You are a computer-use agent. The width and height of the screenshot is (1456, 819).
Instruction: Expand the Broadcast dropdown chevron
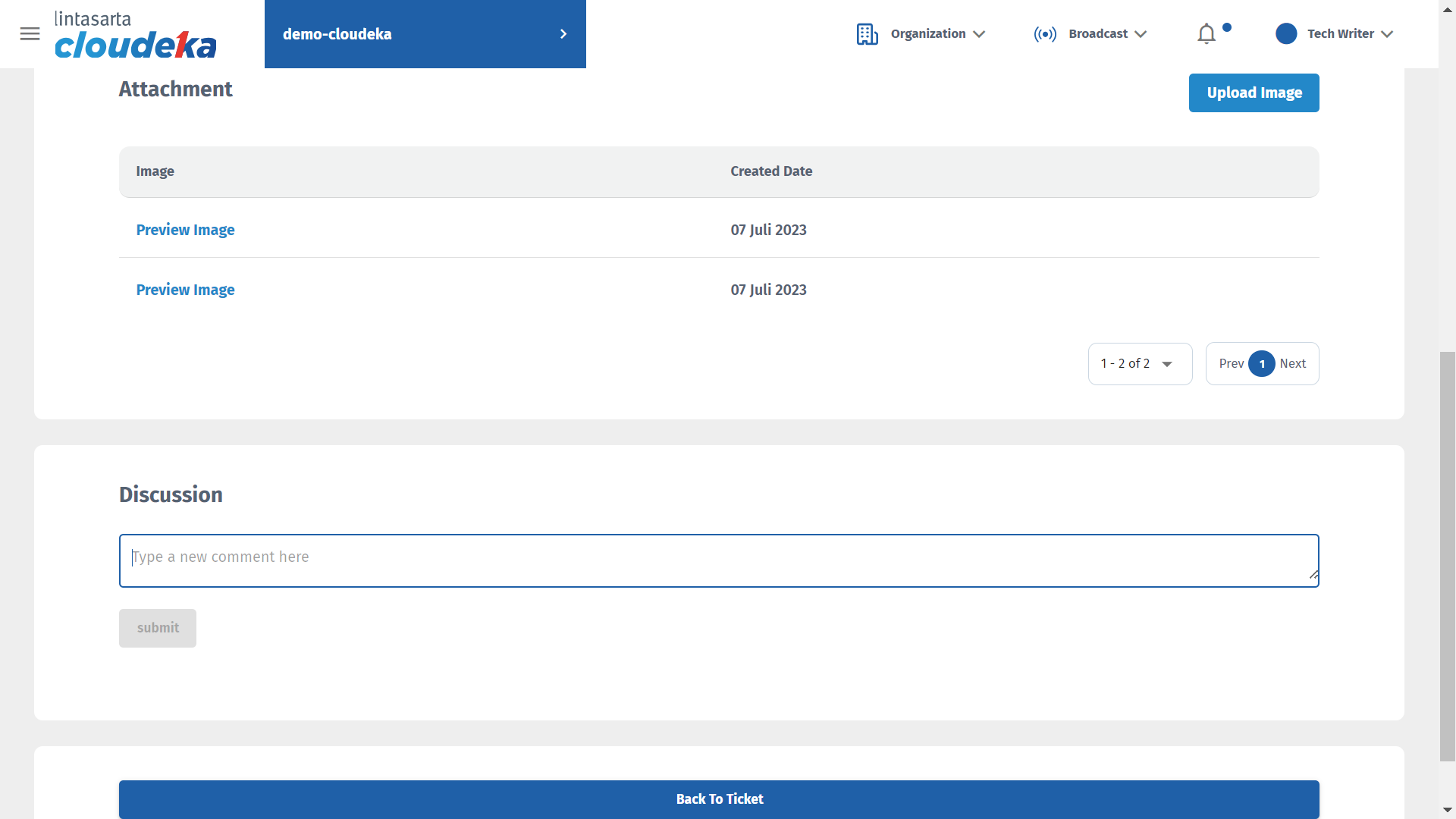coord(1141,34)
